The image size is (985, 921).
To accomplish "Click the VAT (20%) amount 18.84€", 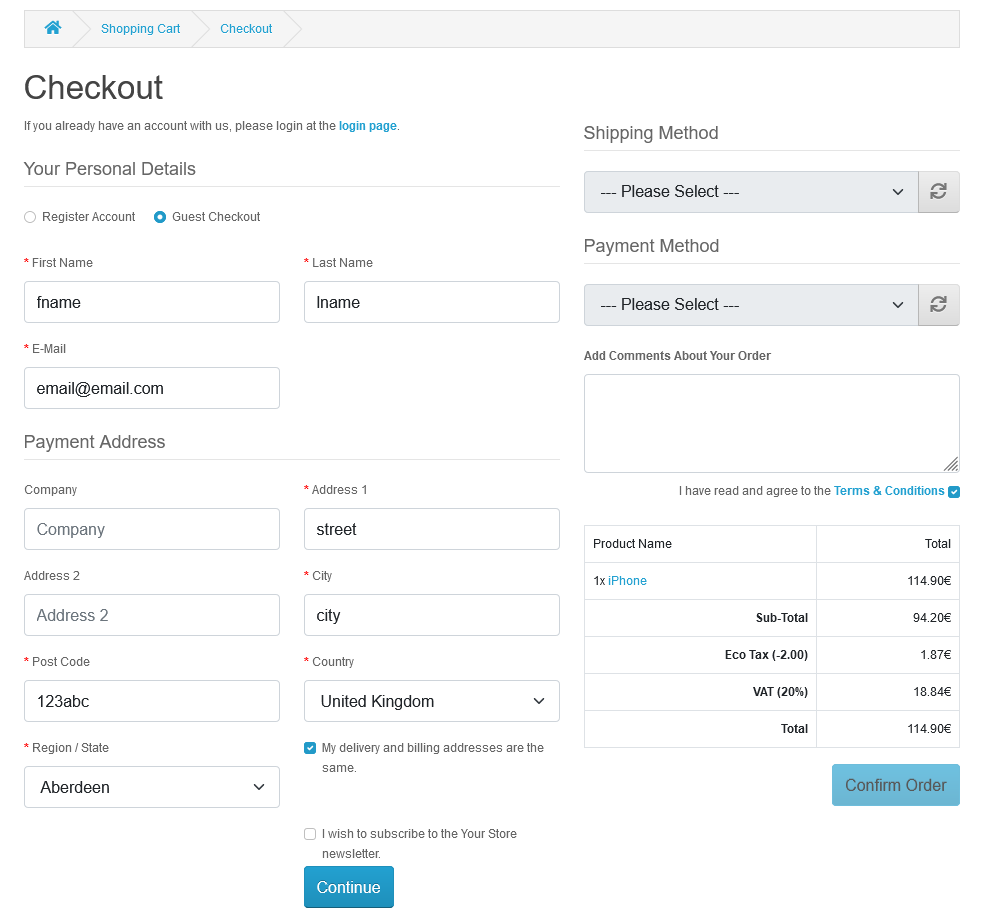I will click(932, 692).
